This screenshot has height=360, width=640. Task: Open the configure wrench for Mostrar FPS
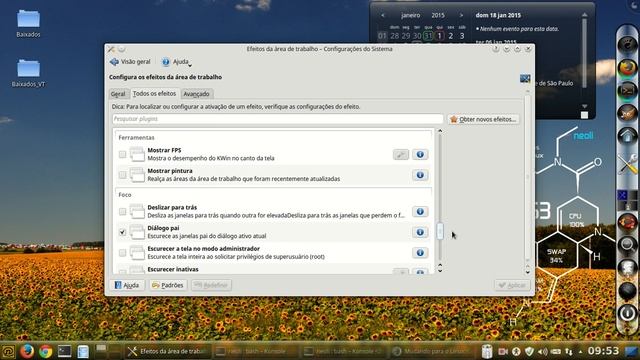tap(401, 154)
